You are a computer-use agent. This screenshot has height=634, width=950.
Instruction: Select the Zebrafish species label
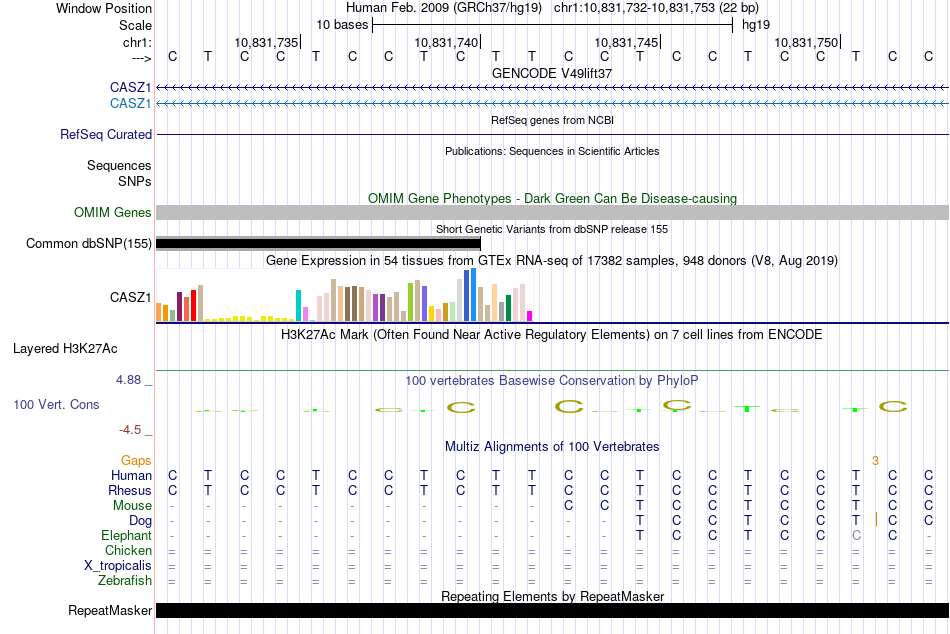[125, 580]
